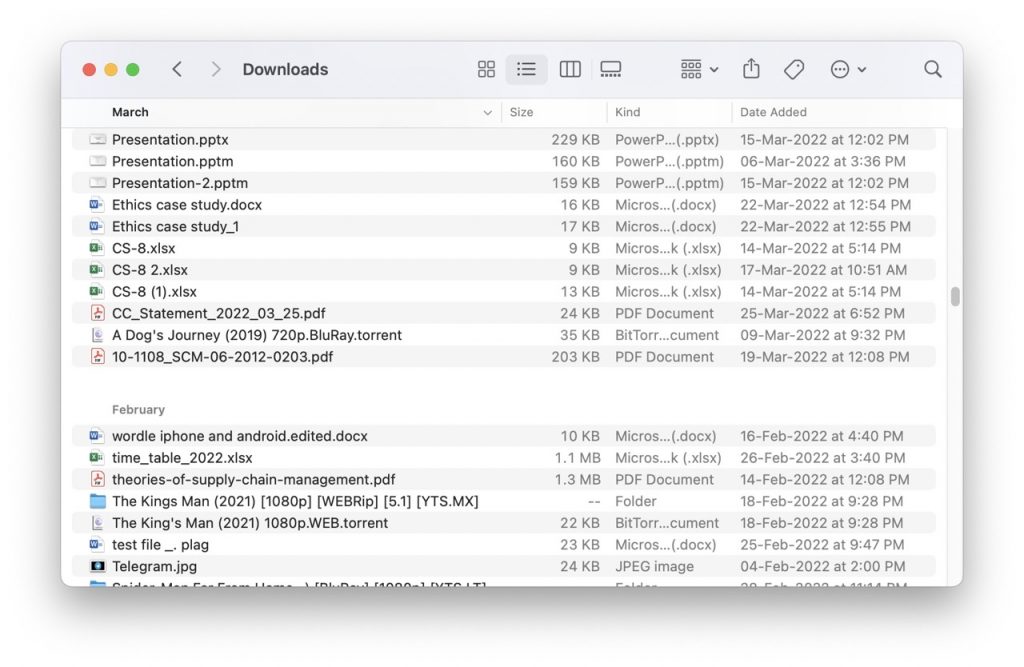Viewport: 1024px width, 667px height.
Task: Select file name time_table_2022.xlsx
Action: (182, 458)
